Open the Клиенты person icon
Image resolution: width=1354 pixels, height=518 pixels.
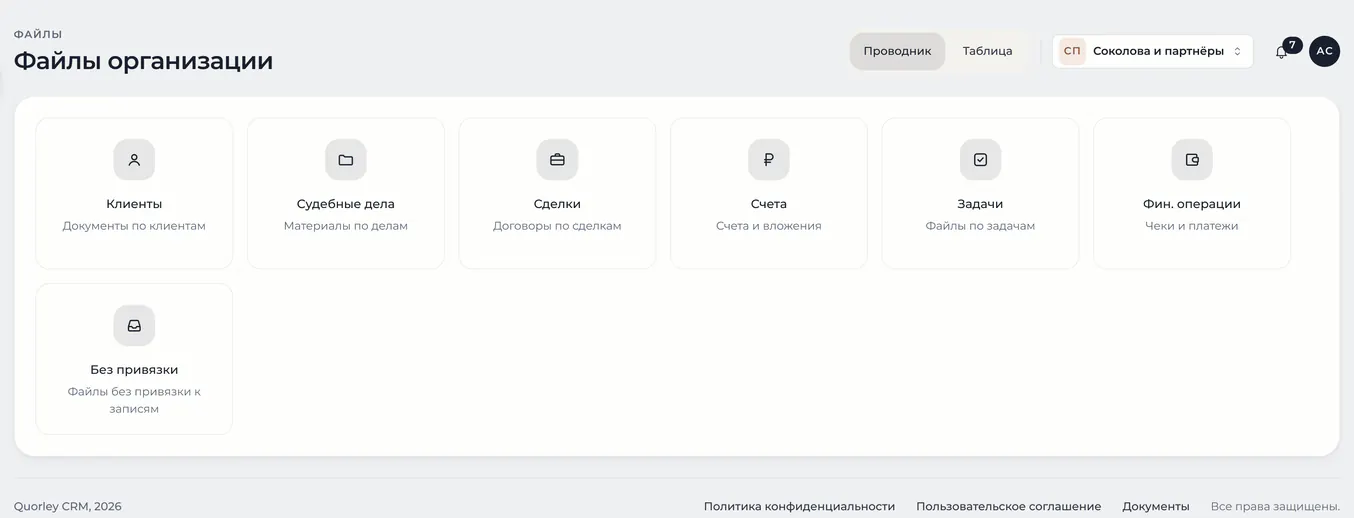[x=134, y=160]
